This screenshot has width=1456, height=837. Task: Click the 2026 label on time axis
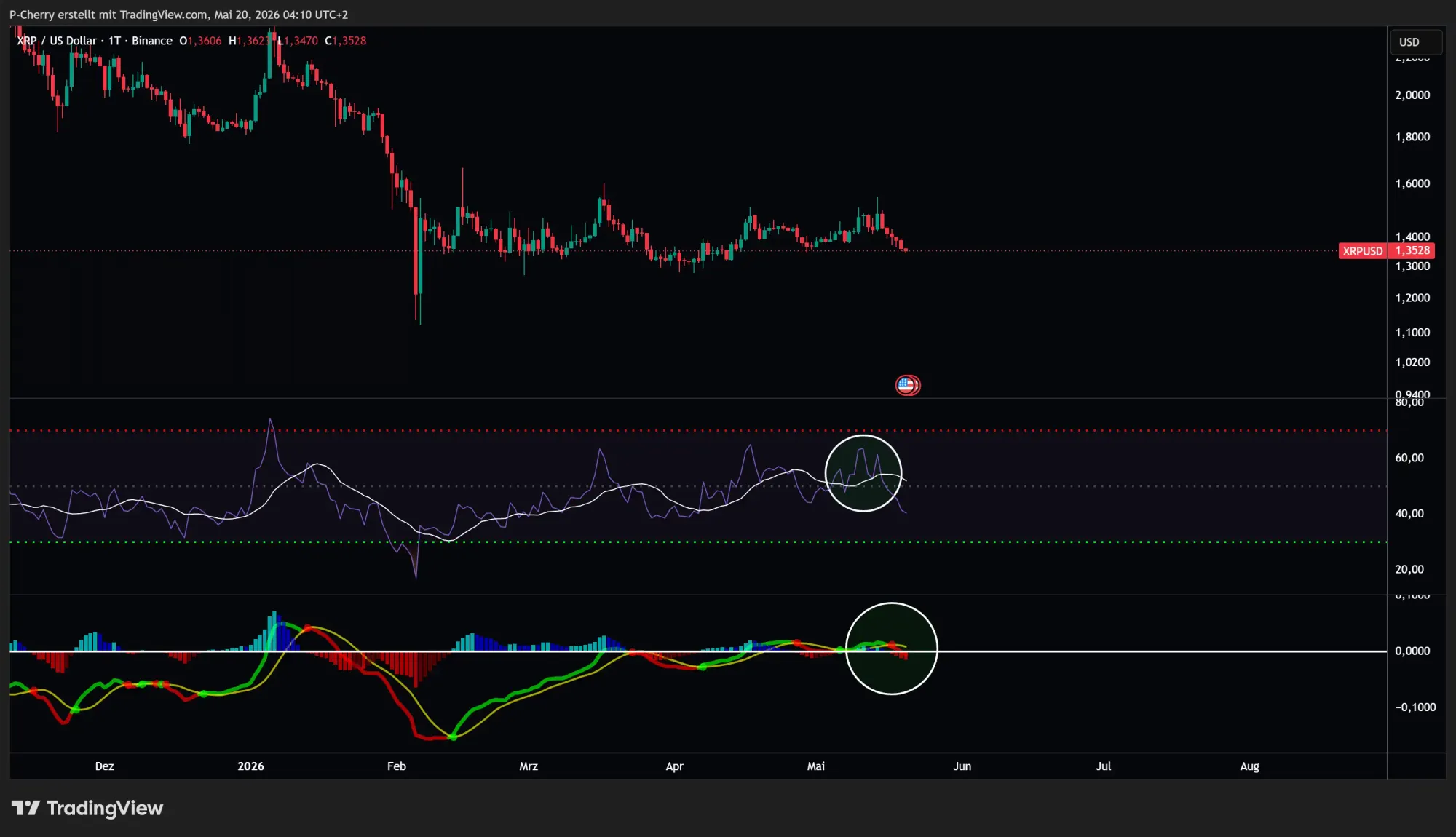click(251, 766)
